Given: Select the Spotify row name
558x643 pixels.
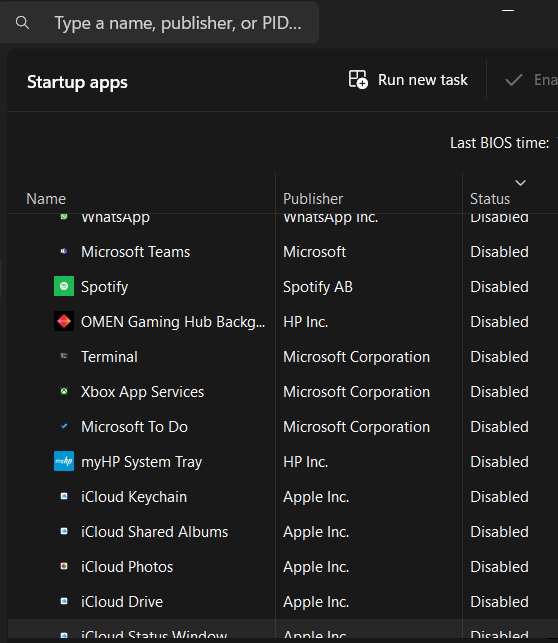Looking at the screenshot, I should 105,287.
